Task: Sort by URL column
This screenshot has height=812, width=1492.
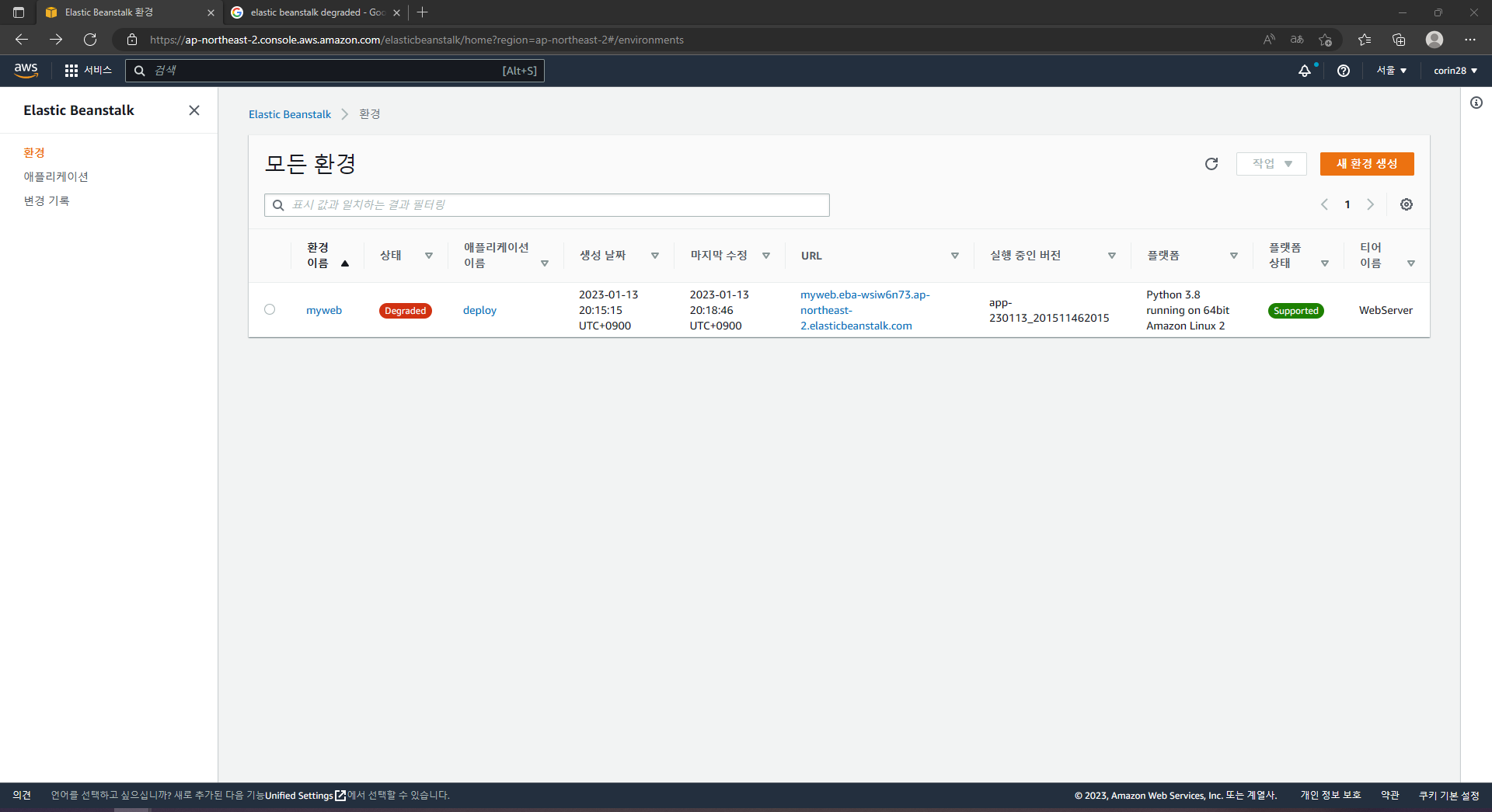Action: (880, 256)
